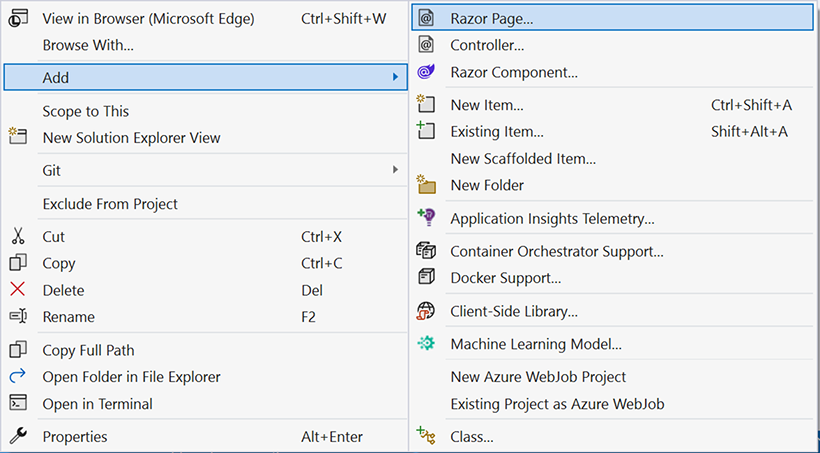The height and width of the screenshot is (453, 820).
Task: Click the Properties wrench icon
Action: [18, 436]
